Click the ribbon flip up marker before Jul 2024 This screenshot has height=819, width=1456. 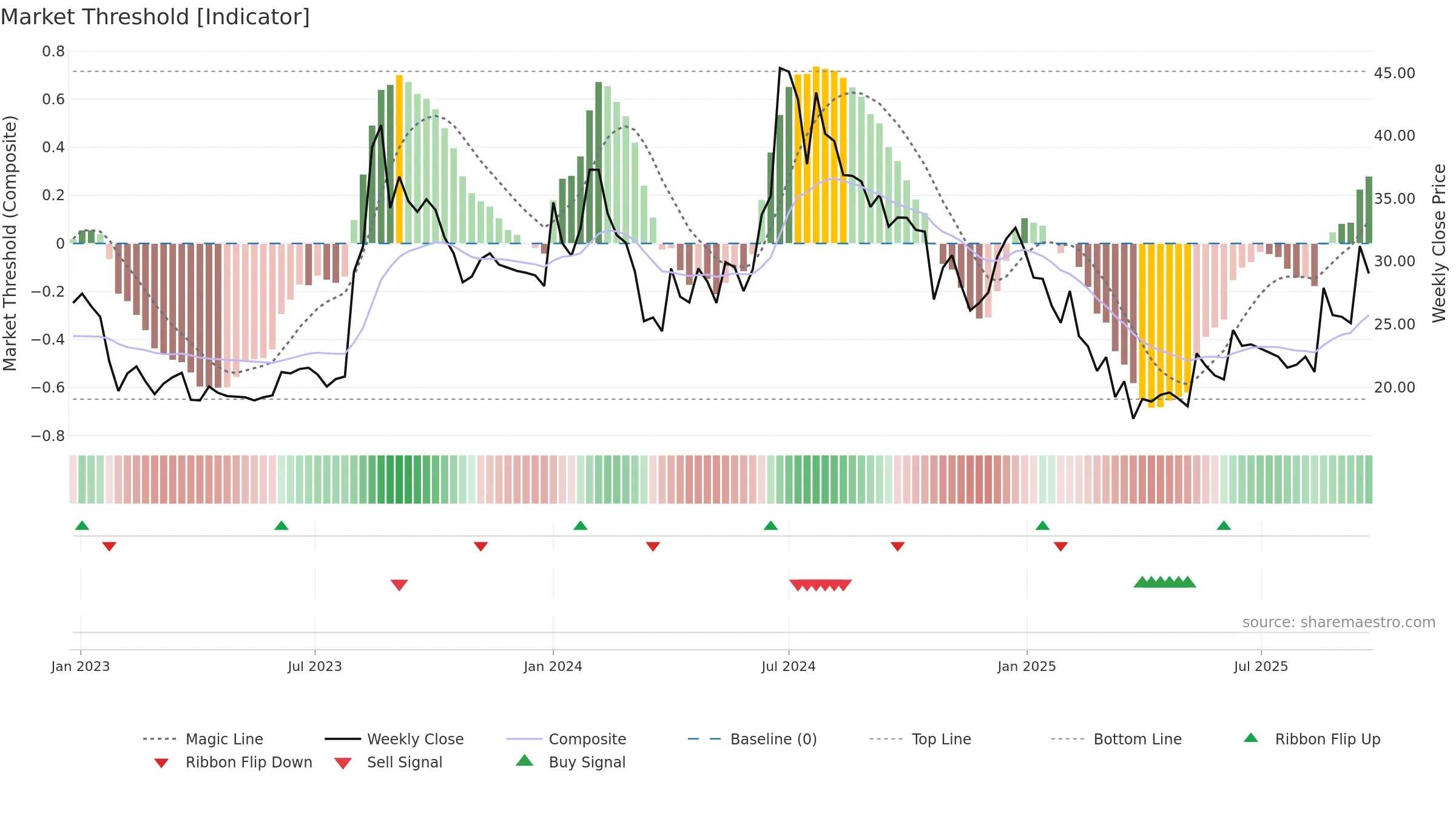click(x=771, y=525)
